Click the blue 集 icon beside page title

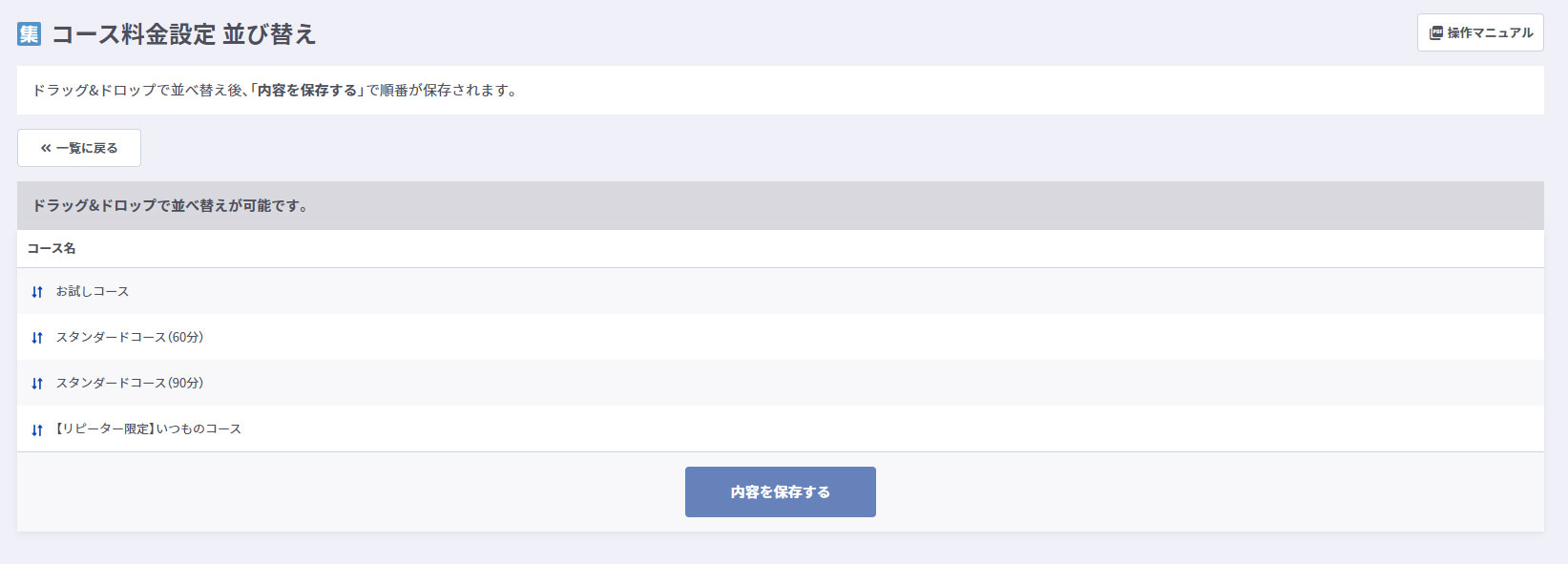coord(30,34)
